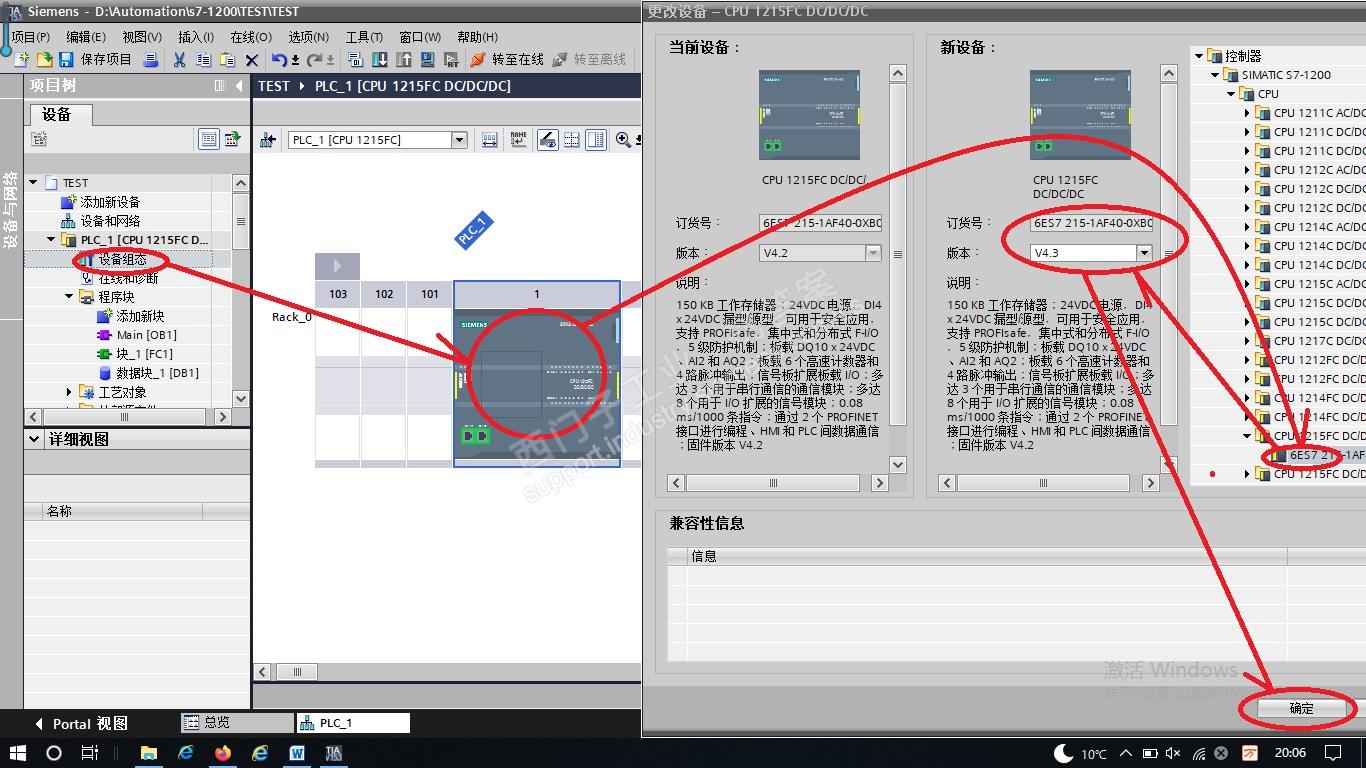Click the device view horizontal scrollbar thumb

tap(297, 672)
